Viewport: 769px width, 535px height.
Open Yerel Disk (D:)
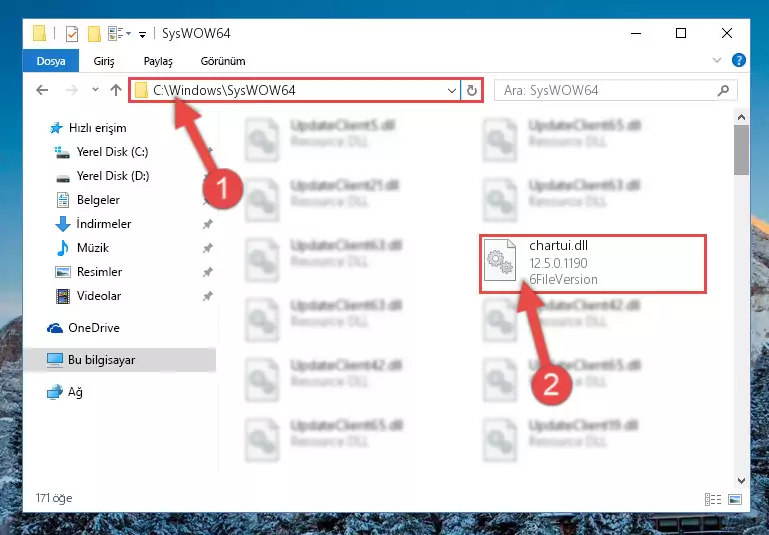click(x=113, y=176)
